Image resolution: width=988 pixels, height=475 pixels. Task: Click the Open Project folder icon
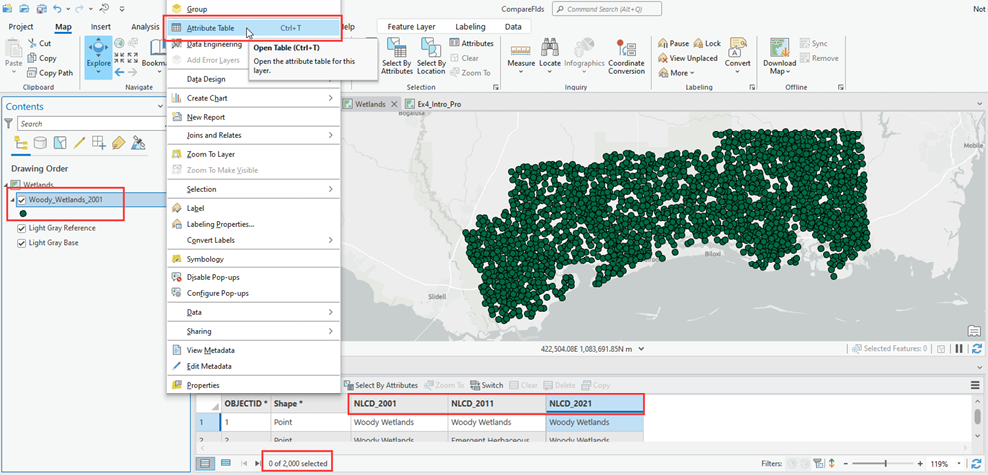(24, 9)
